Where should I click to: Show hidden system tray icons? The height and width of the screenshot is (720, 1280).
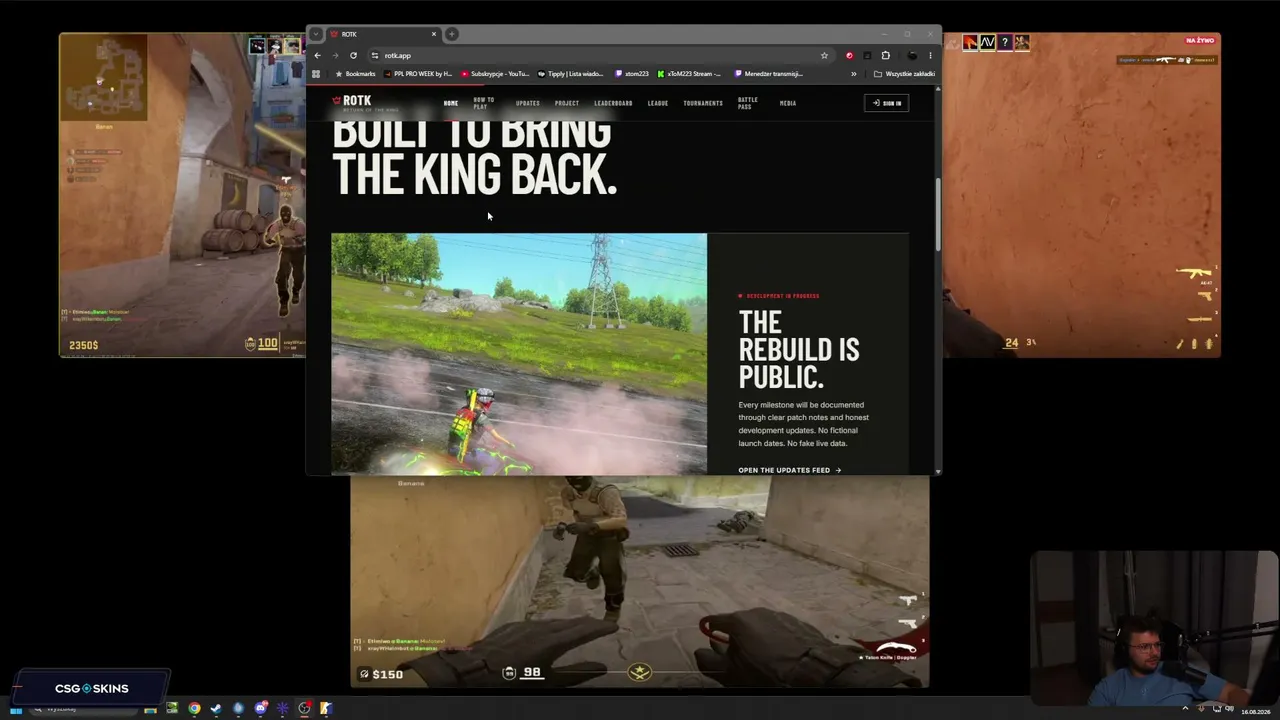click(1187, 709)
